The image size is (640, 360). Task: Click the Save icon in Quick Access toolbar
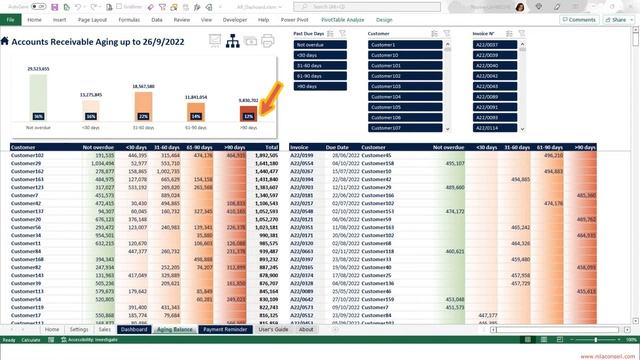(55, 7)
